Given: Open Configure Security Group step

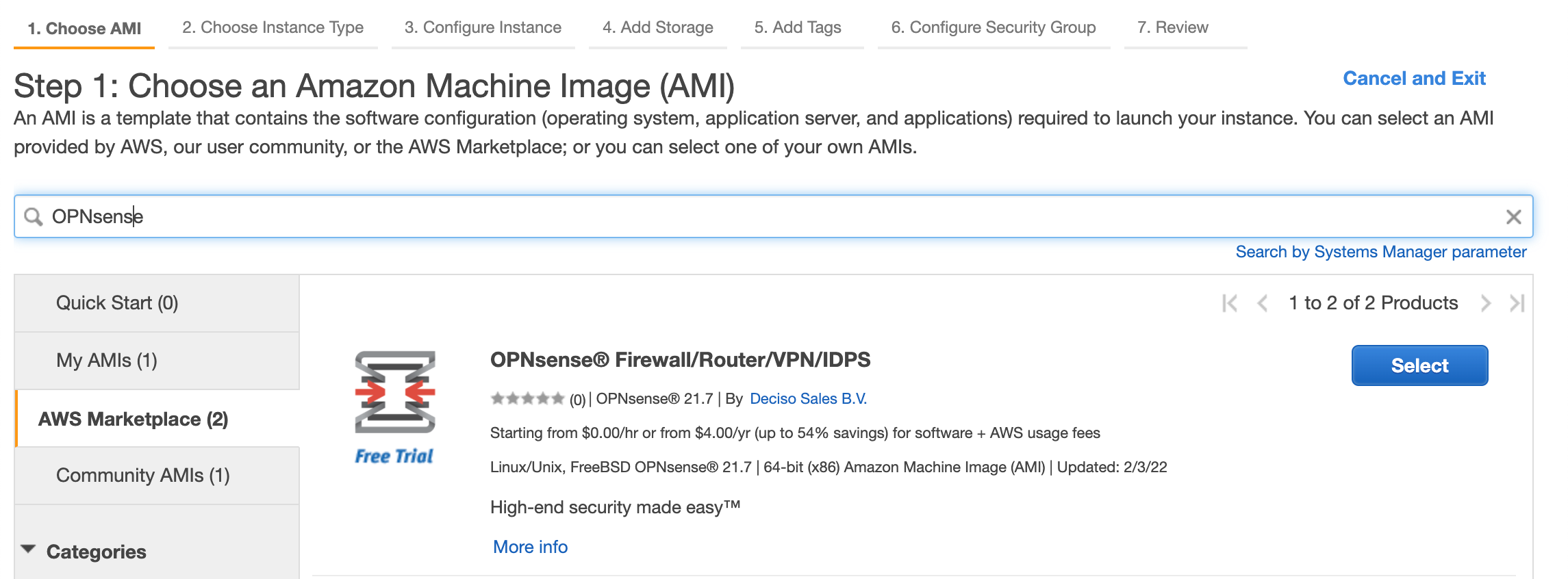Looking at the screenshot, I should click(x=993, y=27).
